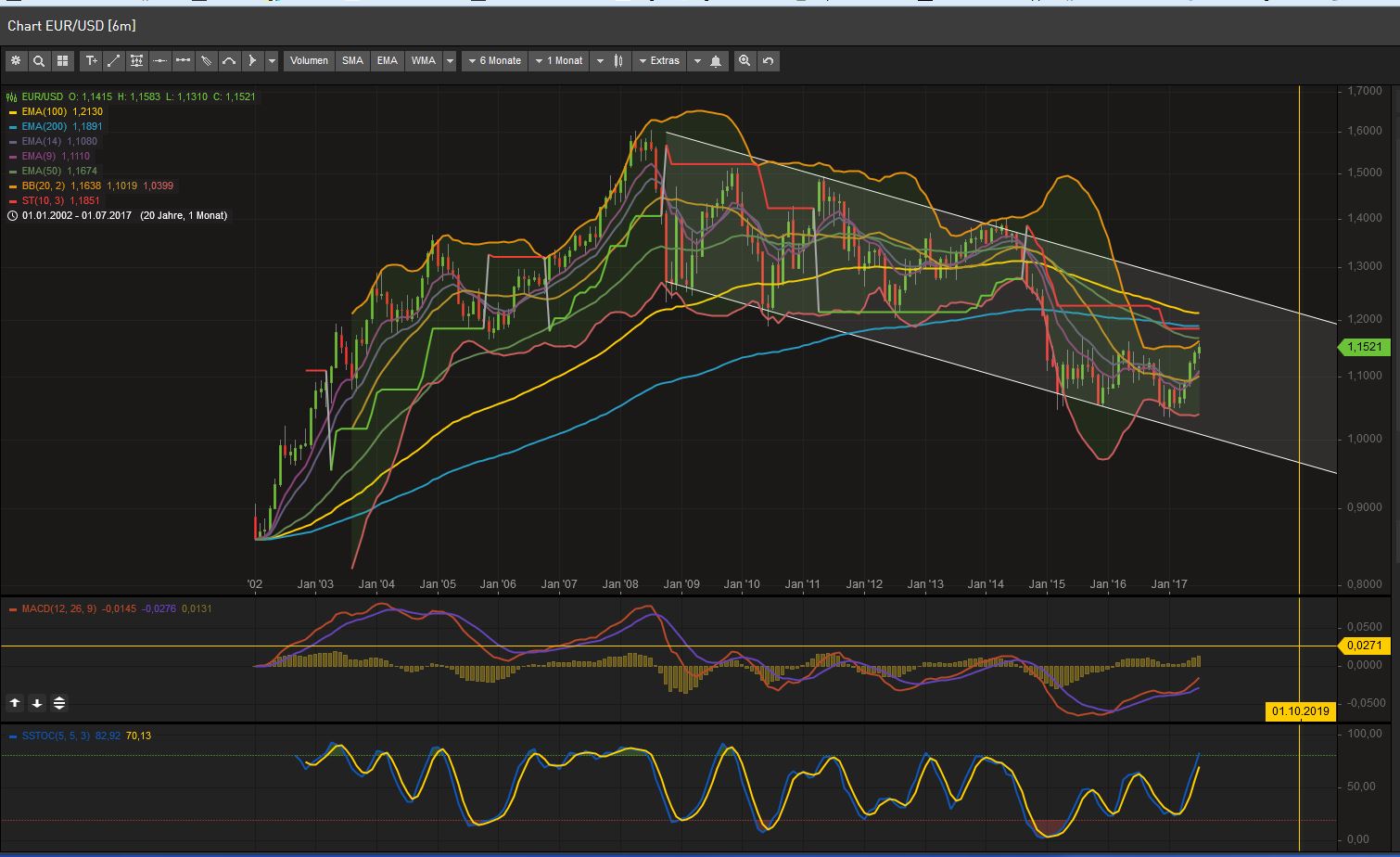Click the SMA button
1400x857 pixels.
352,60
